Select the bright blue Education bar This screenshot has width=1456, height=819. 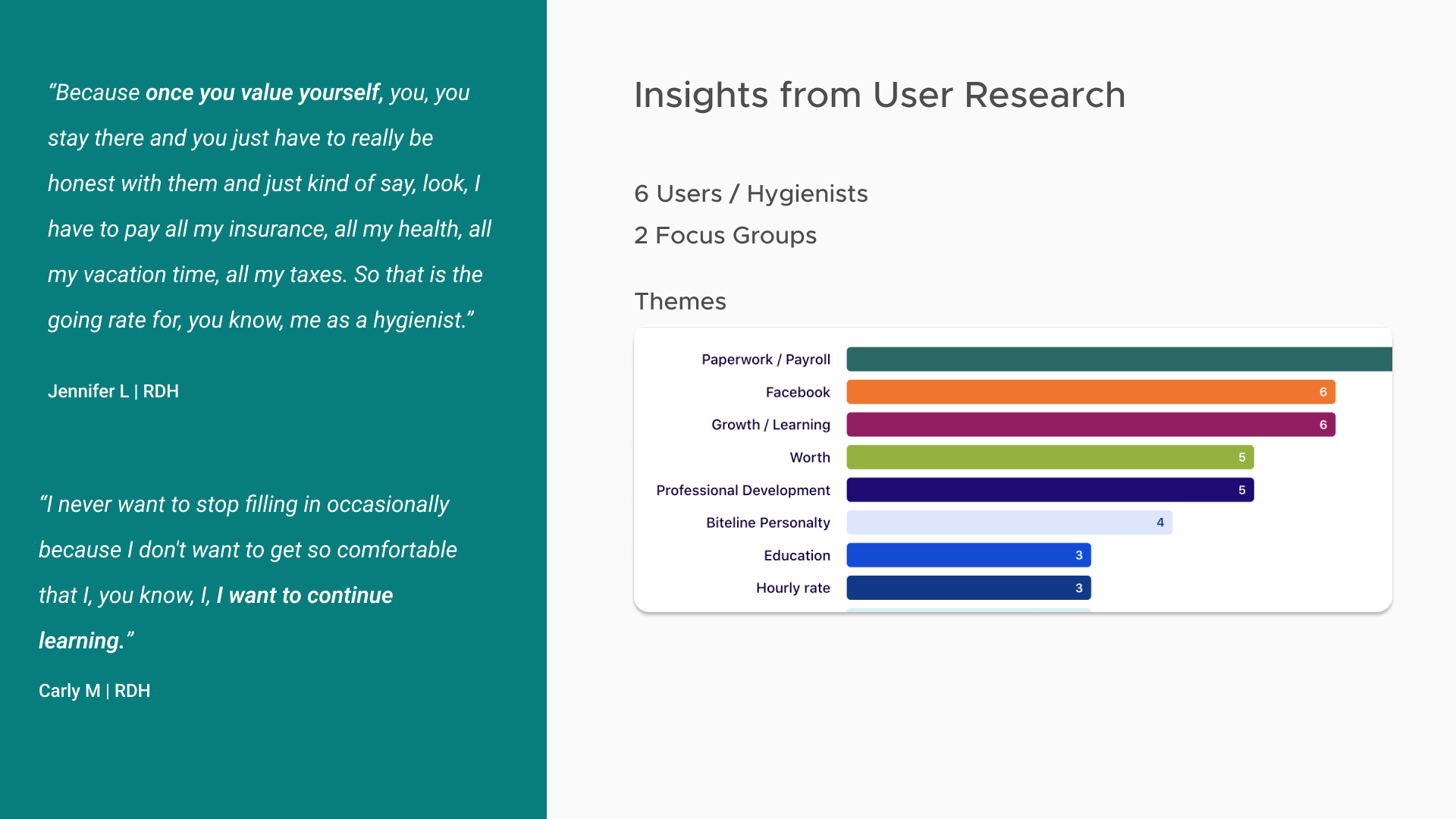[x=968, y=555]
